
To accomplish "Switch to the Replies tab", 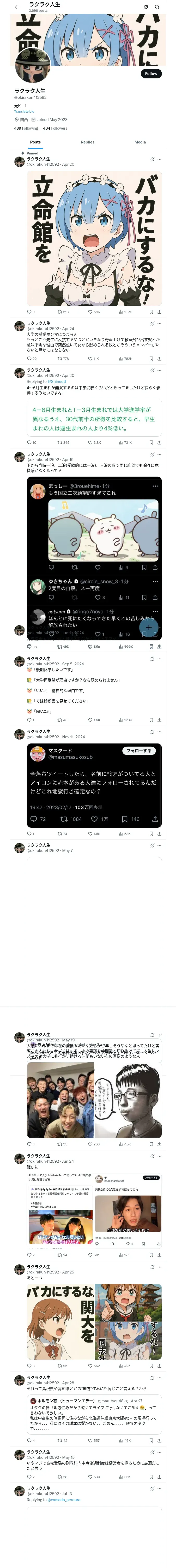I will pos(87,142).
